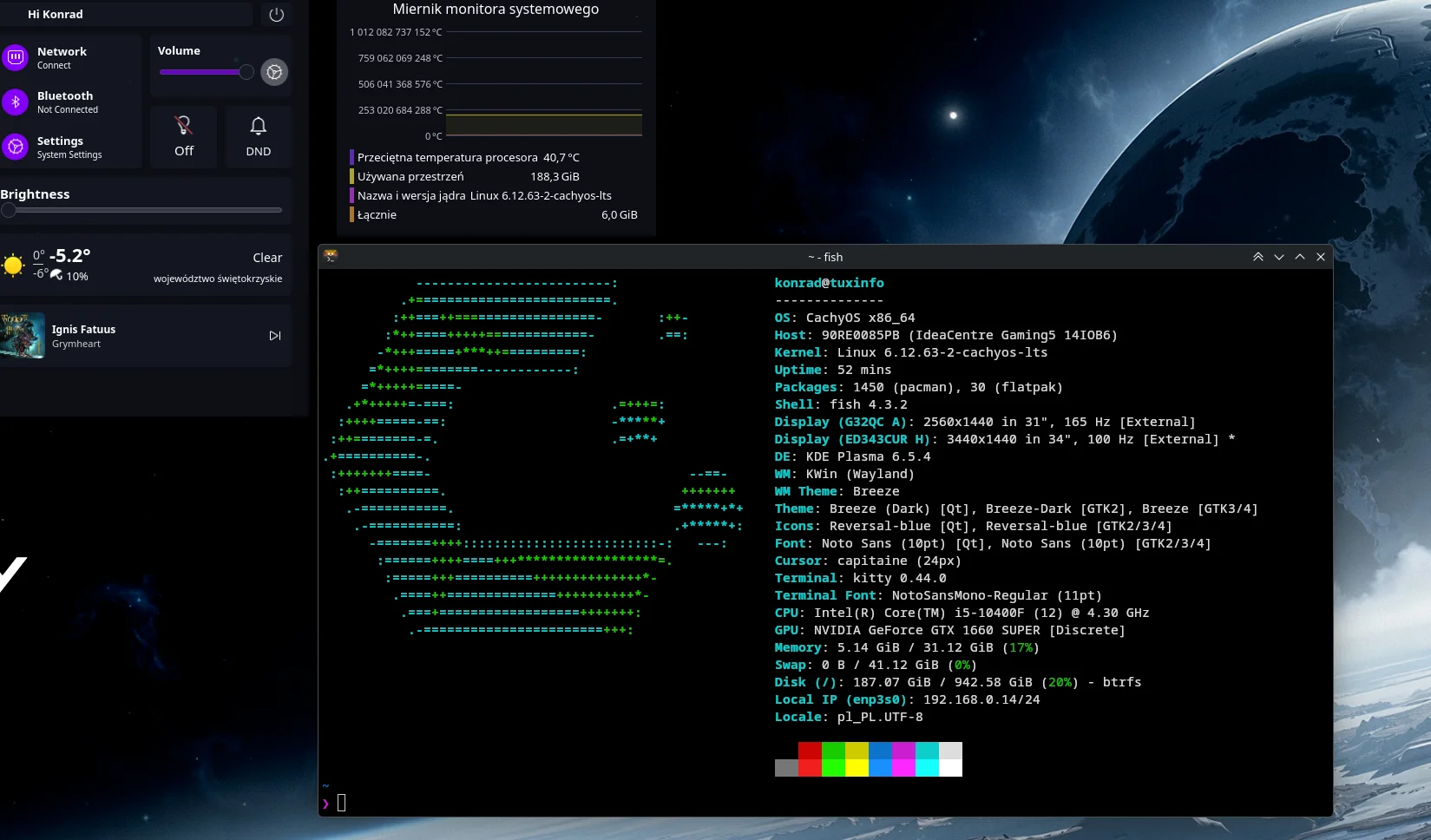Click 'Terminal: kitty 0.44.0' line

point(860,578)
